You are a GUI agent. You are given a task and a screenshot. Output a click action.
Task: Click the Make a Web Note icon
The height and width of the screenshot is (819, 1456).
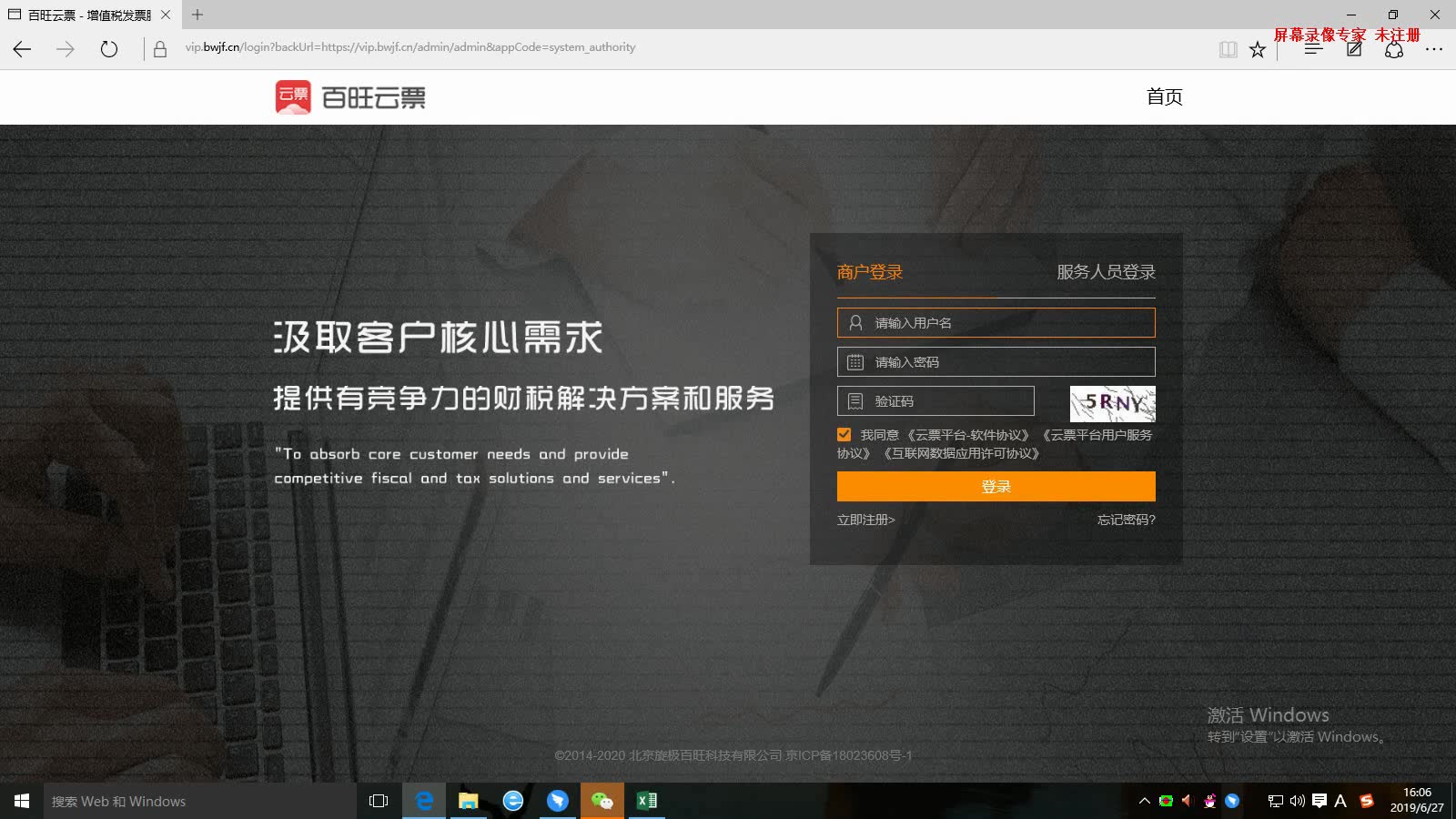1353,49
